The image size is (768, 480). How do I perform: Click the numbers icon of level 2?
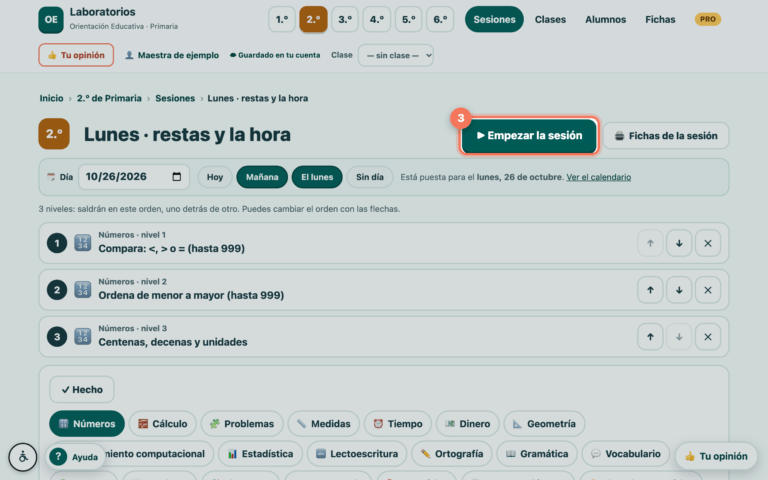tap(82, 290)
